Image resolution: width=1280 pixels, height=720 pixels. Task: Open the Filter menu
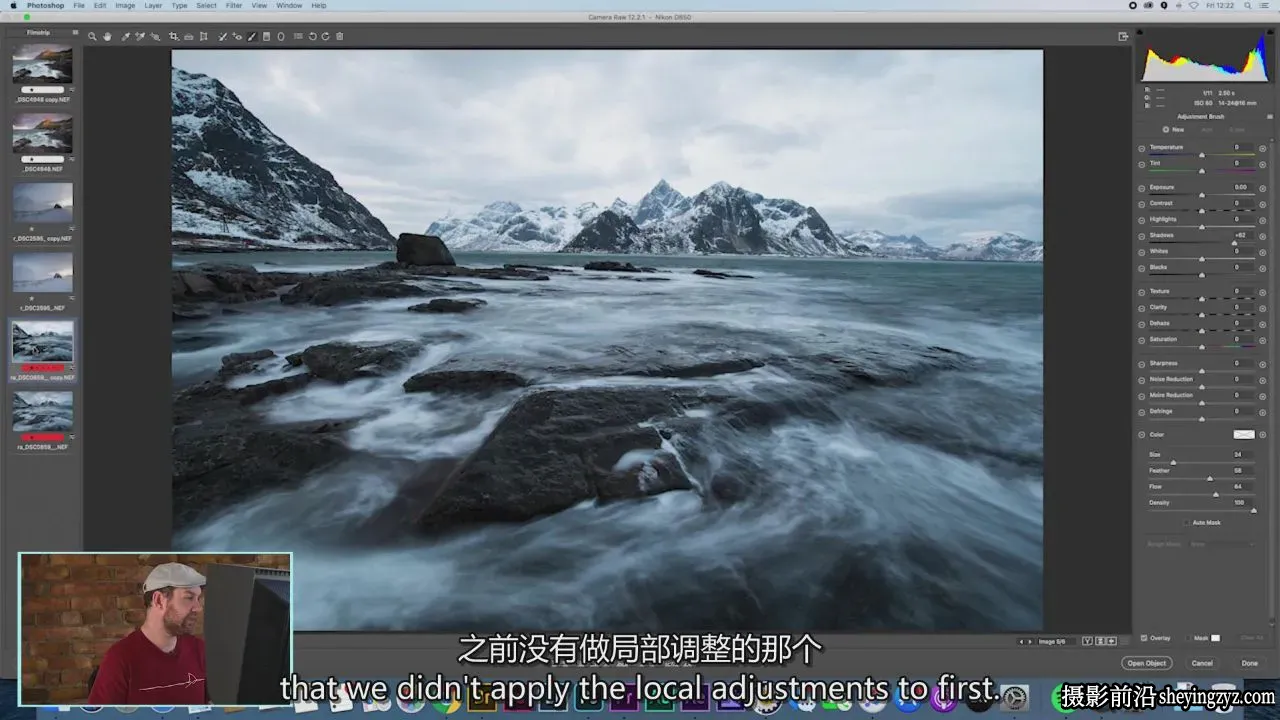(x=233, y=5)
